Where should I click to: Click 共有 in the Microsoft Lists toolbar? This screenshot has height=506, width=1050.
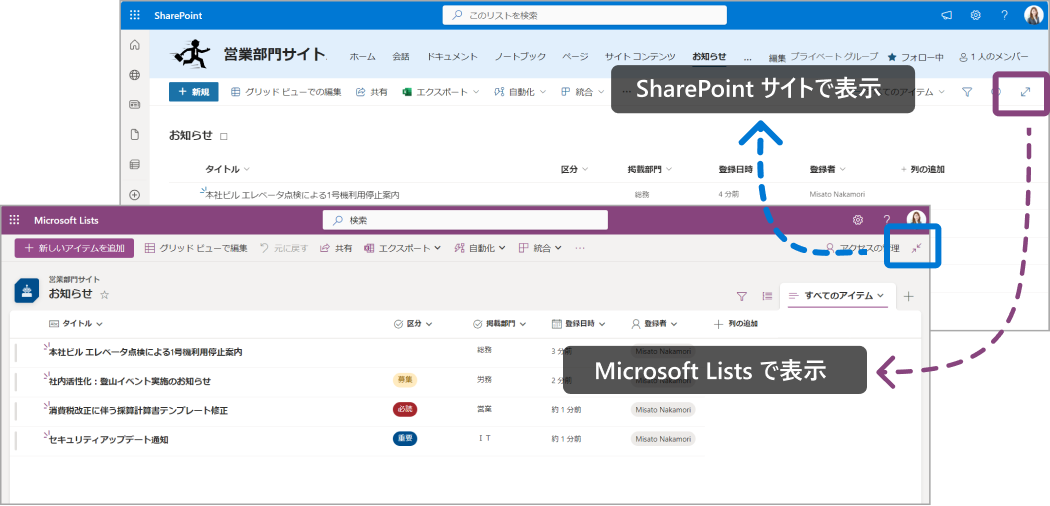pyautogui.click(x=336, y=248)
